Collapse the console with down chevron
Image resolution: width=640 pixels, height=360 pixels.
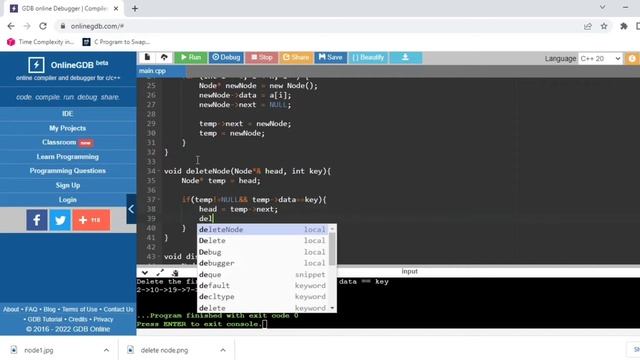(145, 273)
